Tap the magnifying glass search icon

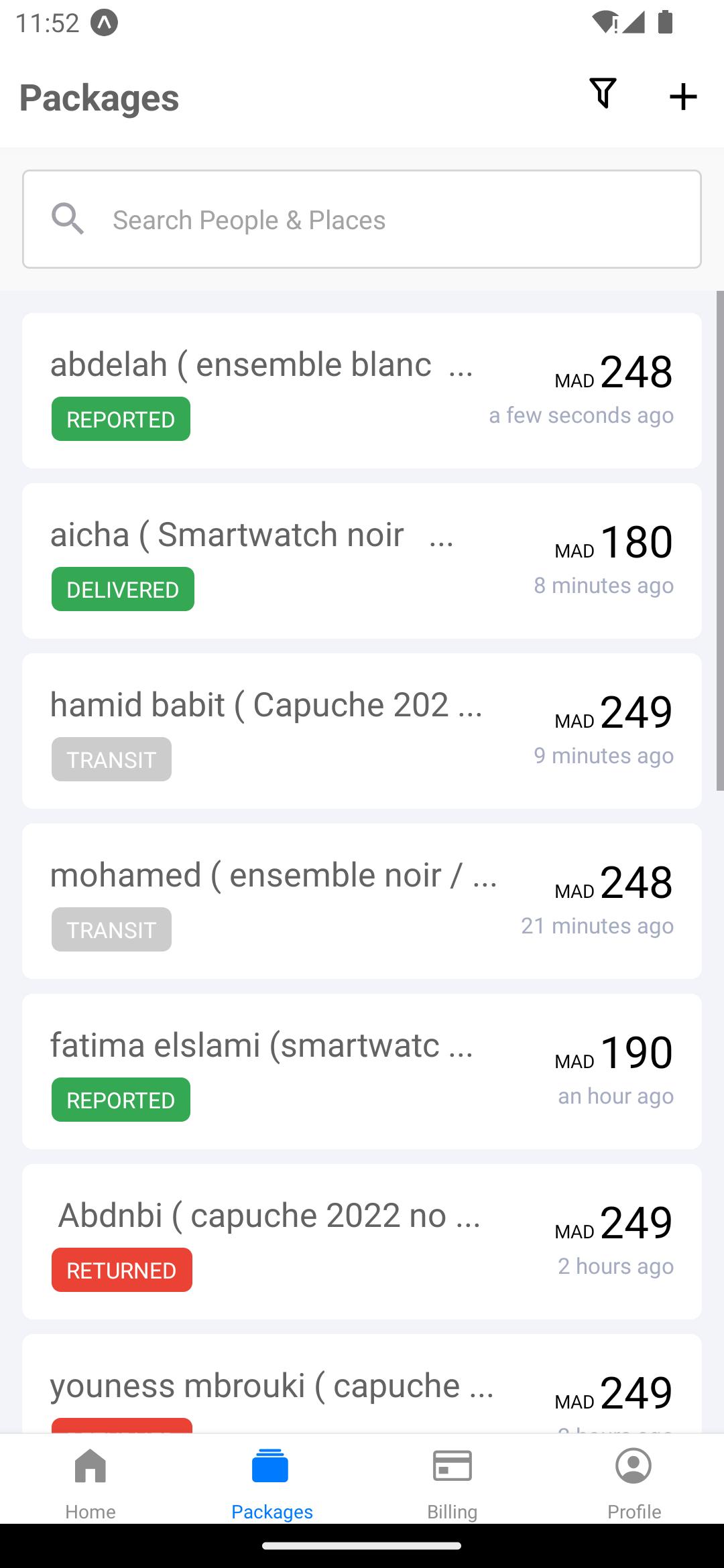pos(68,219)
